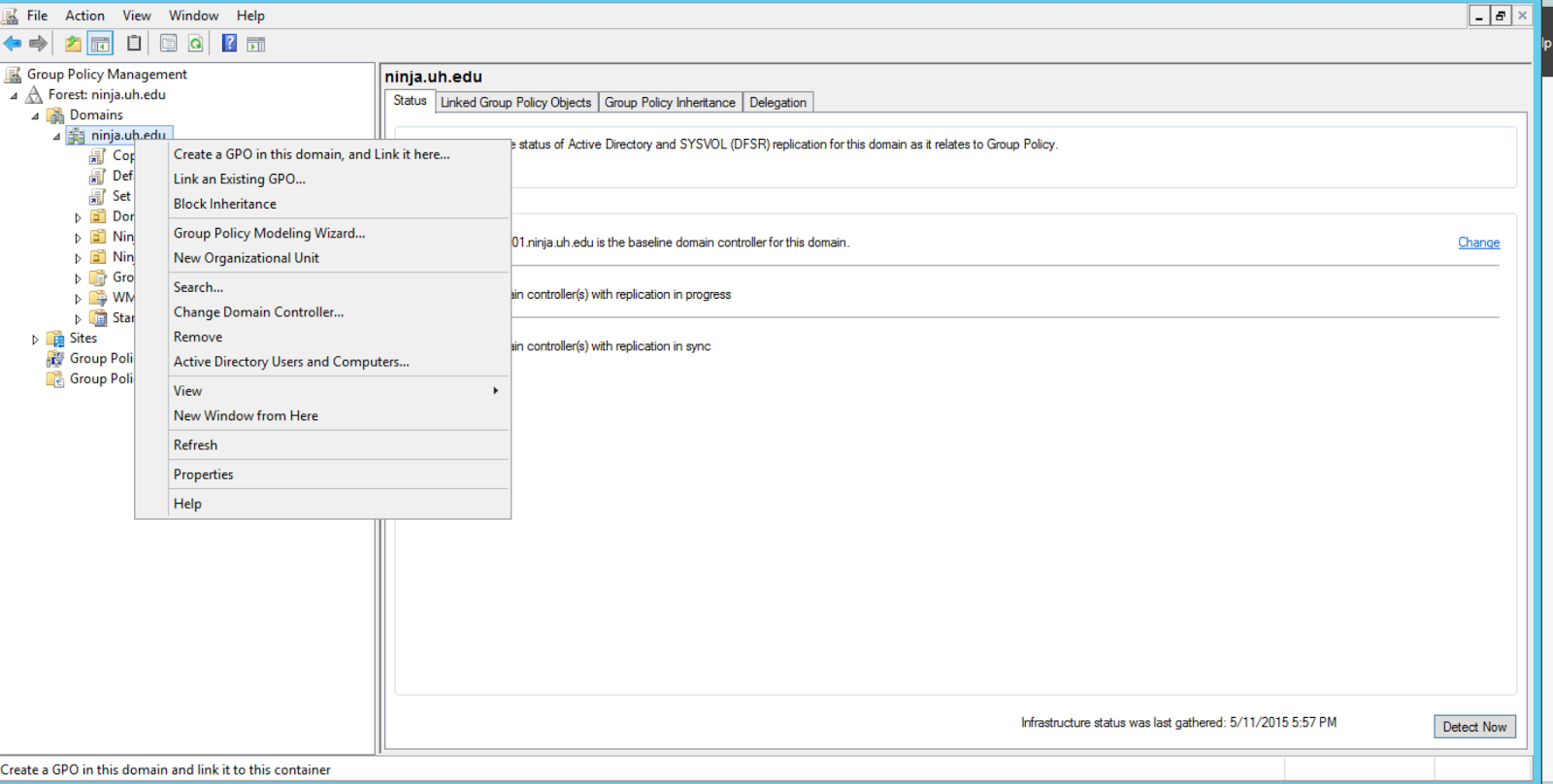Click the MMC console icon in menu bar
Image resolution: width=1553 pixels, height=784 pixels.
click(x=10, y=16)
